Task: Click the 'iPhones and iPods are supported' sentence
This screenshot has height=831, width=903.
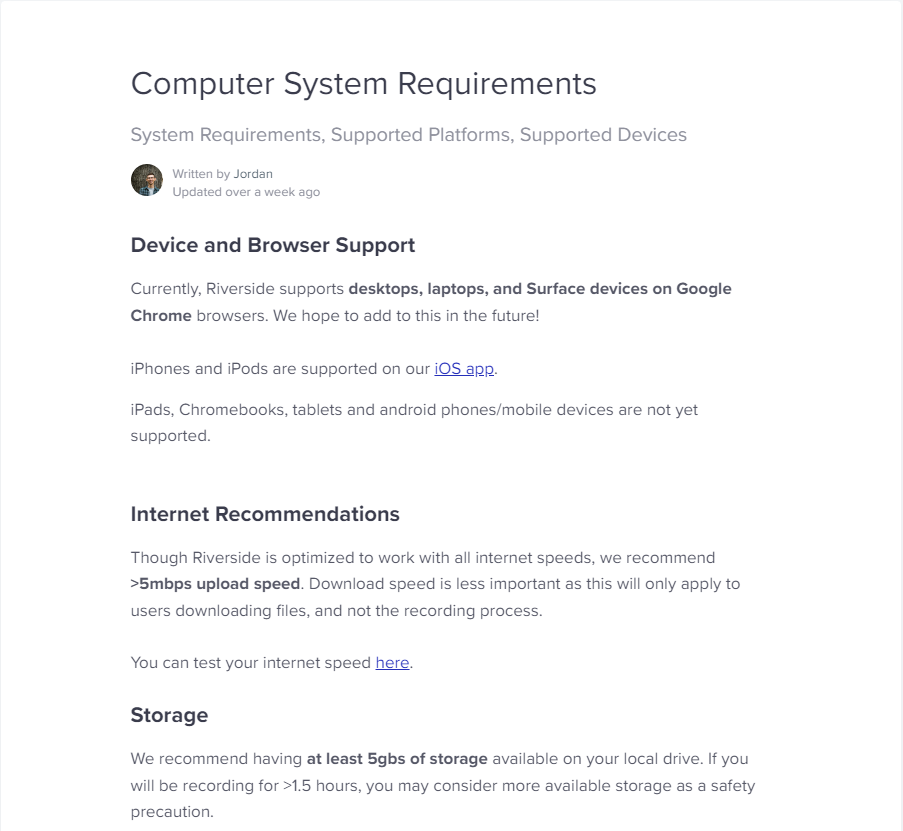Action: tap(314, 369)
